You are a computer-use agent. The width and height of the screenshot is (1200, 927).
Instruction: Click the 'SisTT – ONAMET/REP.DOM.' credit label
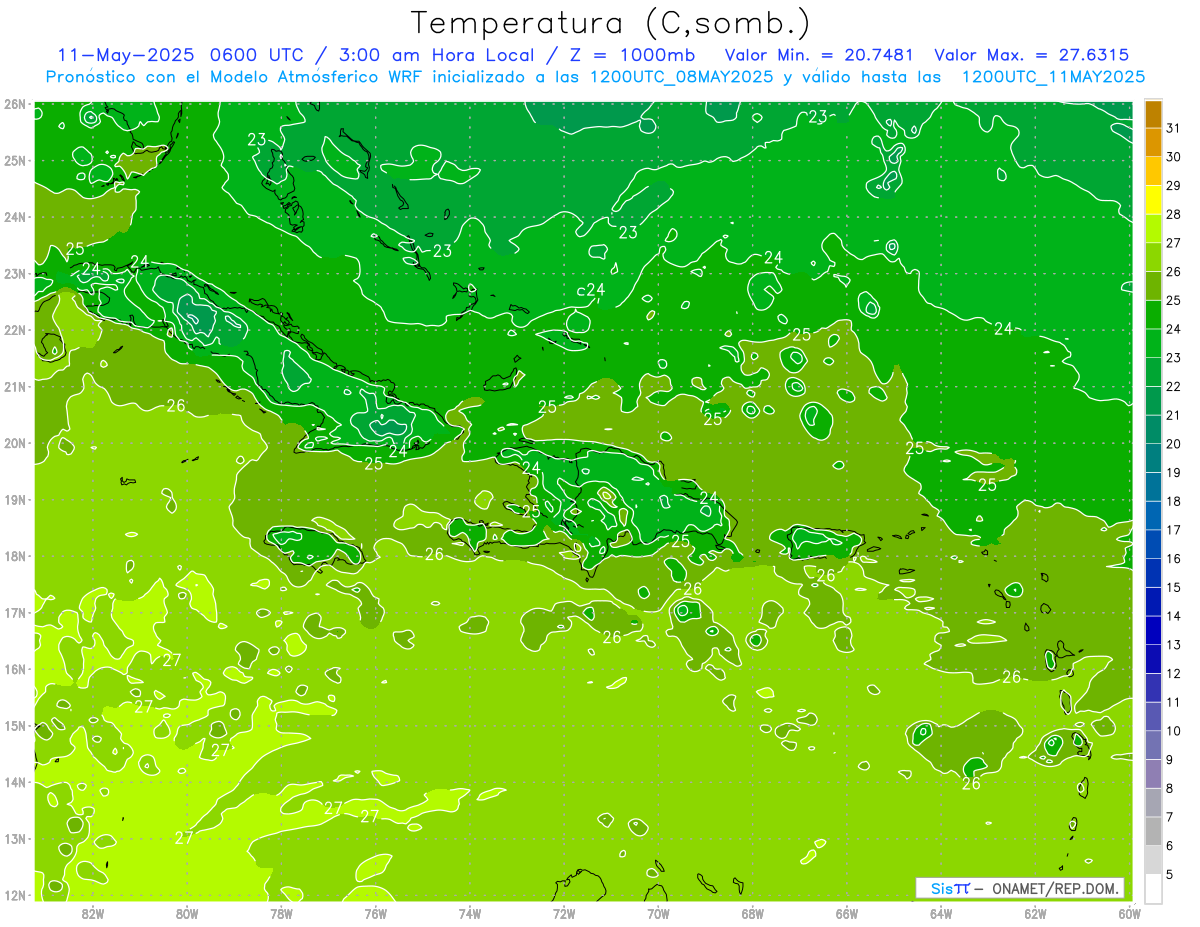1020,888
